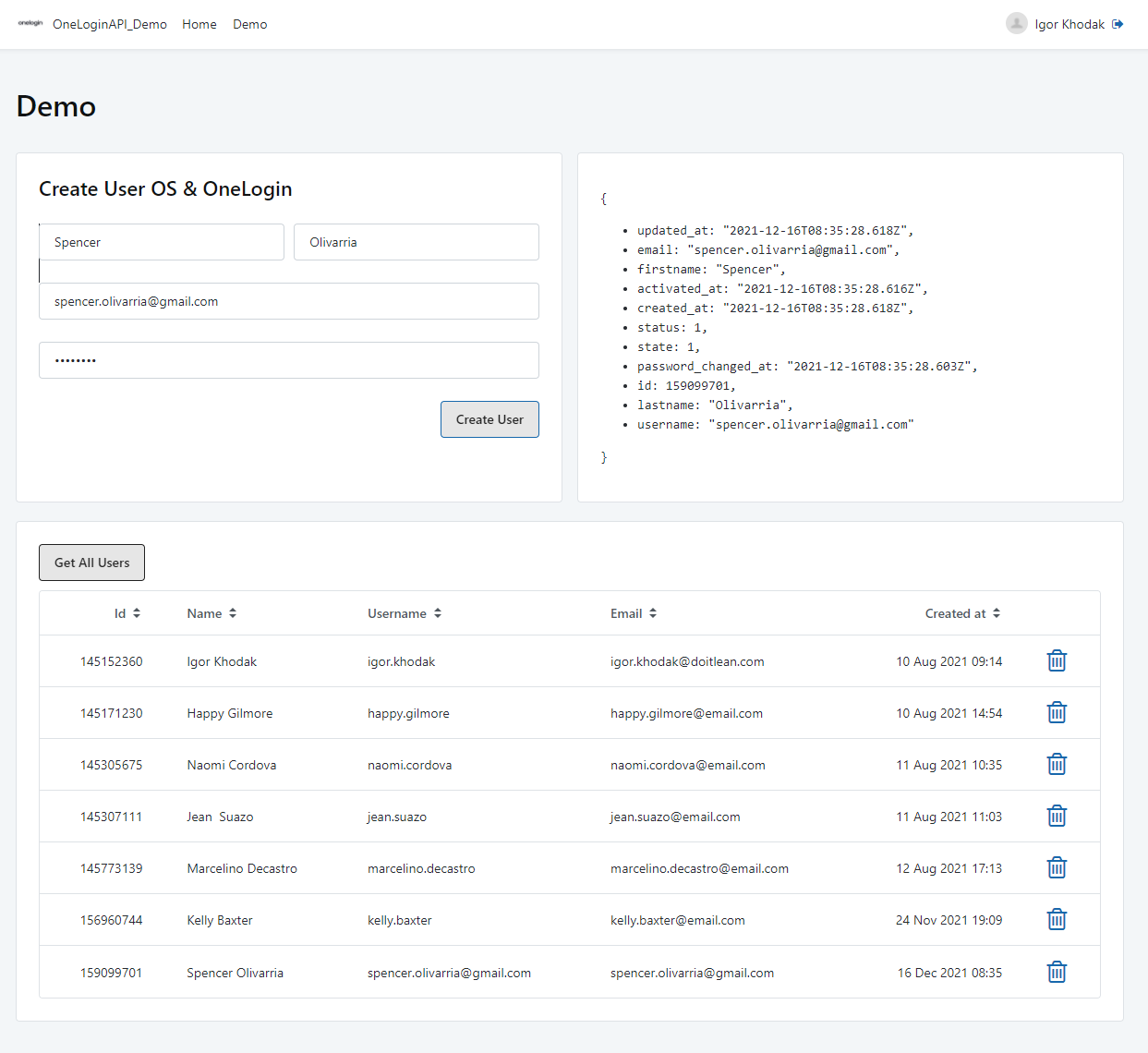Click email cell kelly.baxter@email.com
The height and width of the screenshot is (1053, 1148).
[678, 920]
